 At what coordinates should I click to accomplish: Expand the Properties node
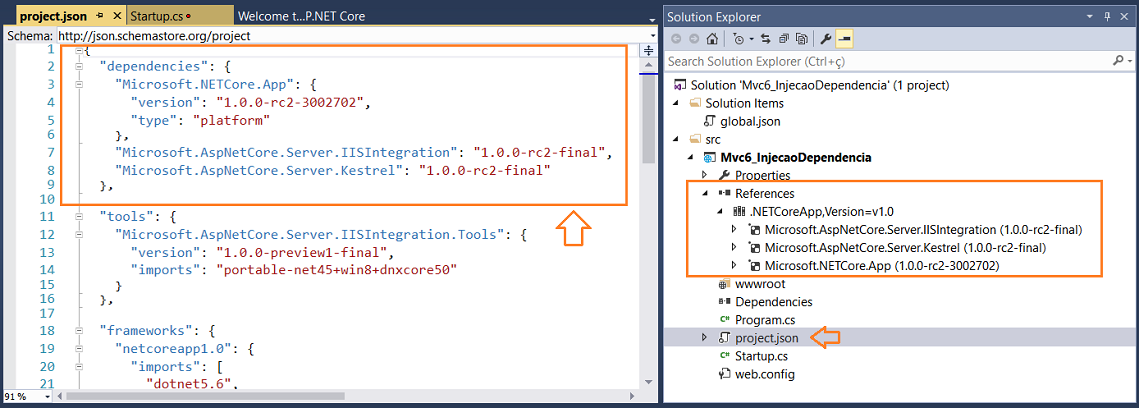click(x=703, y=175)
